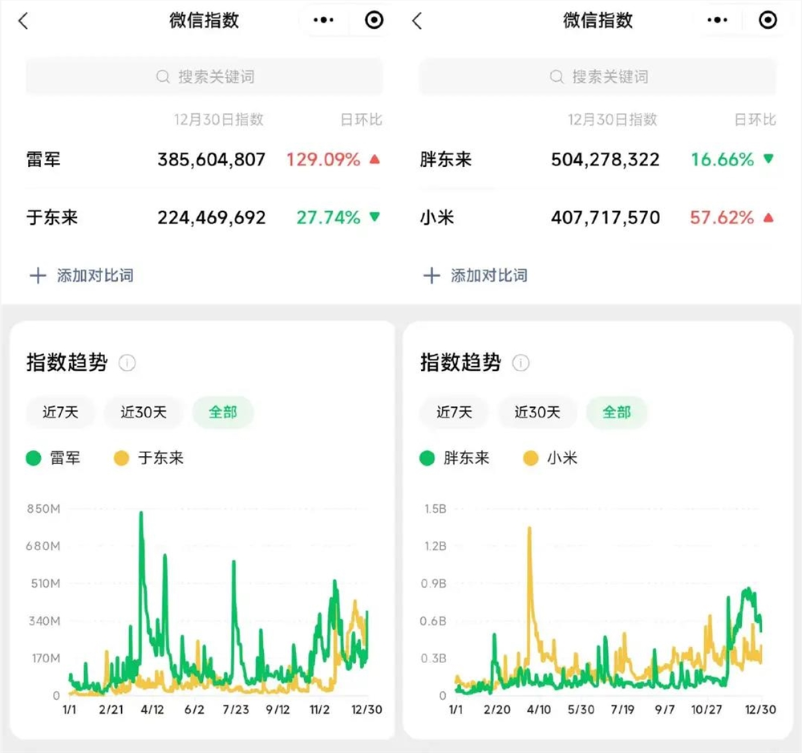Open the 指数趋势 info icon on left chart
Screen dimensions: 802x753
tap(127, 363)
